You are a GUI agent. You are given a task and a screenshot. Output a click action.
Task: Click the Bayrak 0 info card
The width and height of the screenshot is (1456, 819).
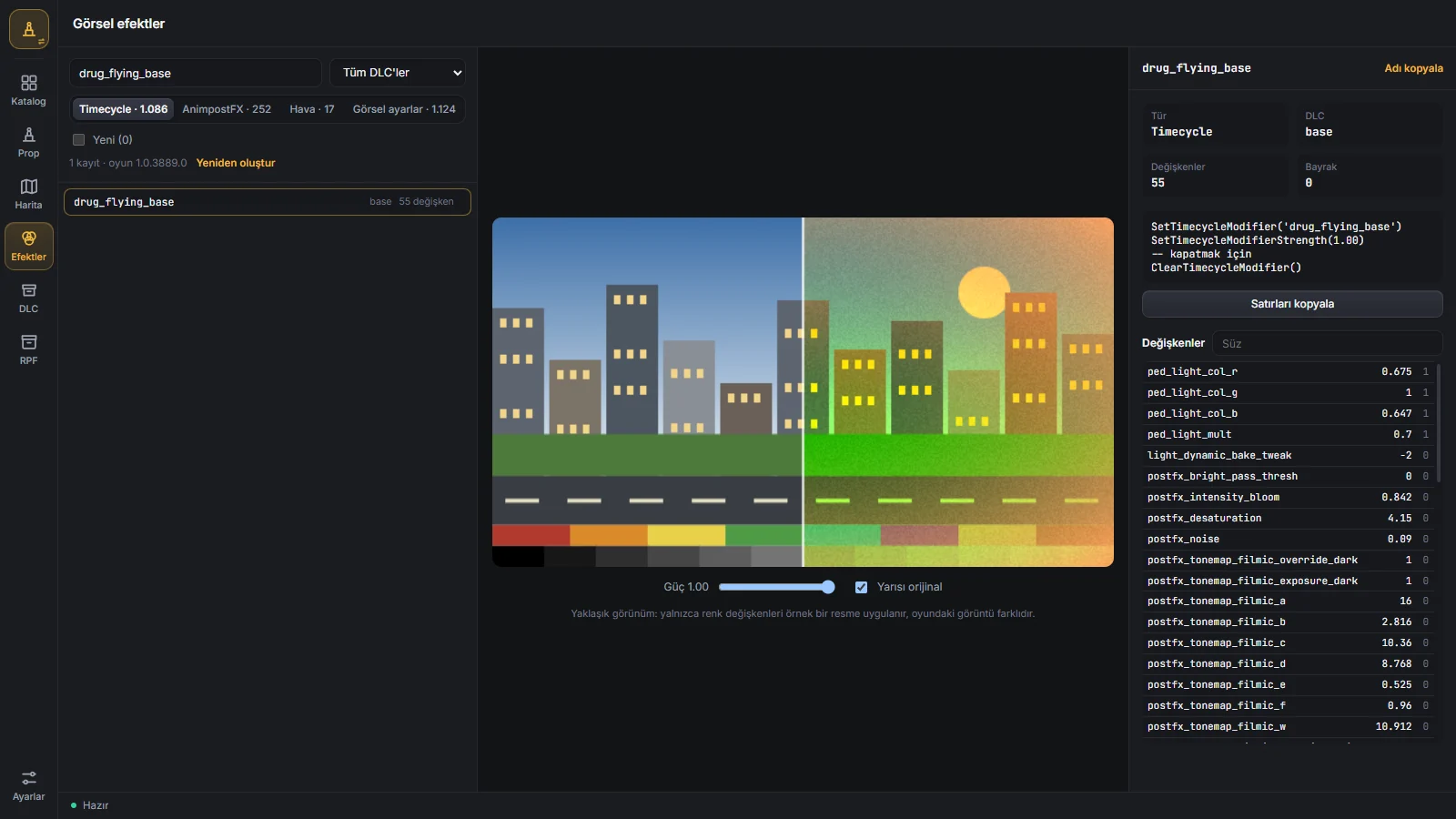tap(1370, 176)
